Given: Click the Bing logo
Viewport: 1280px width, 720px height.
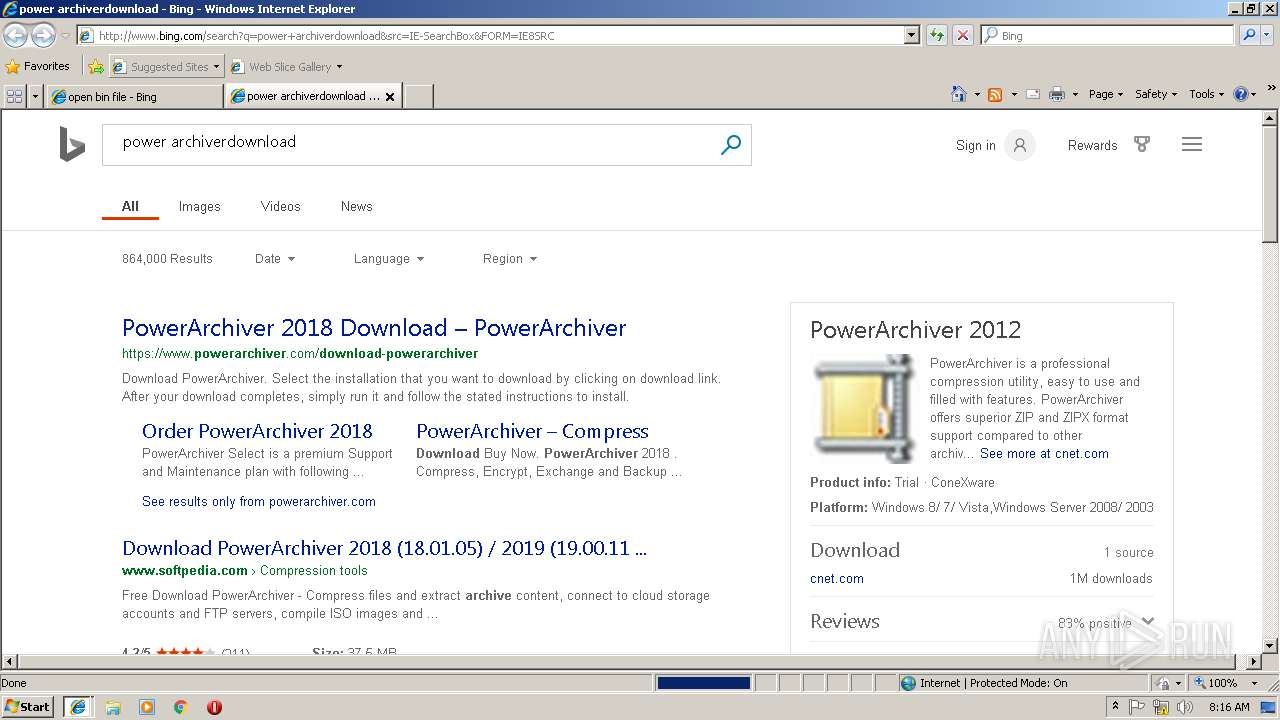Looking at the screenshot, I should (x=71, y=144).
